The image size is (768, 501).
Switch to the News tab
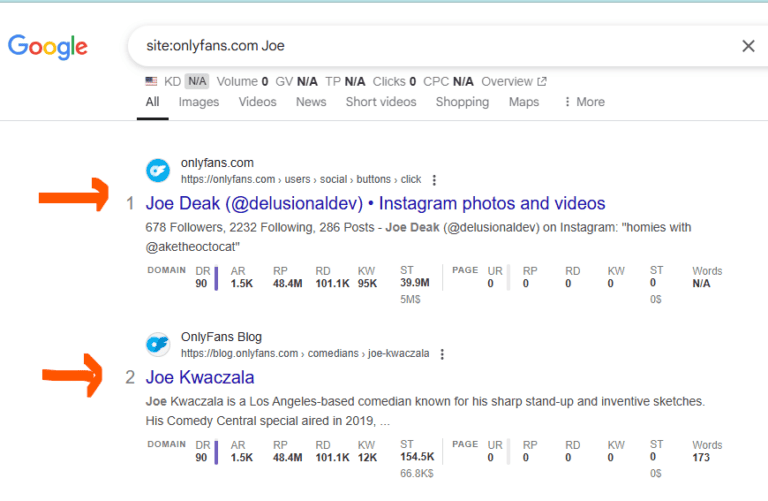tap(311, 102)
